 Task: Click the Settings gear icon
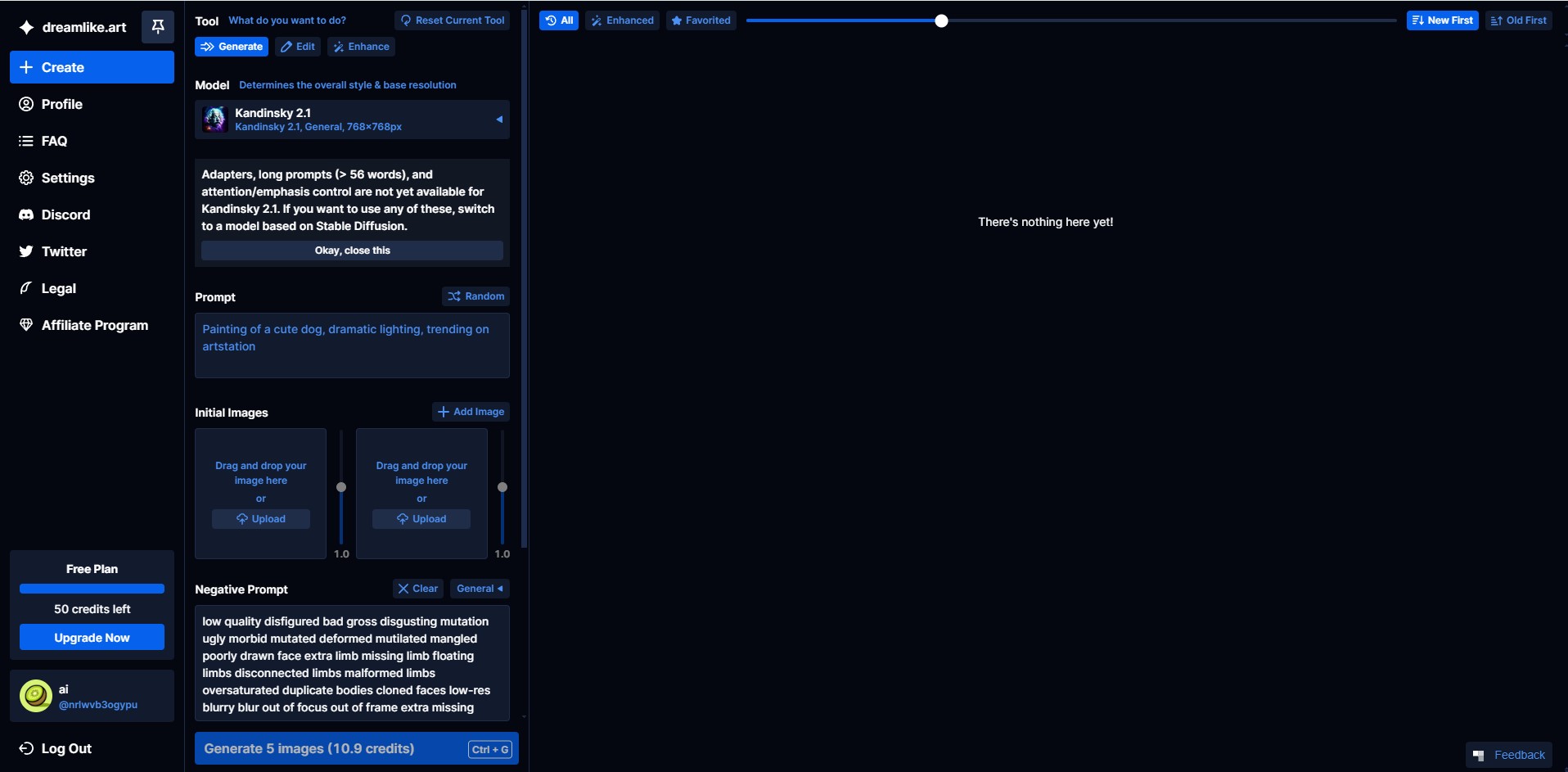(x=26, y=178)
